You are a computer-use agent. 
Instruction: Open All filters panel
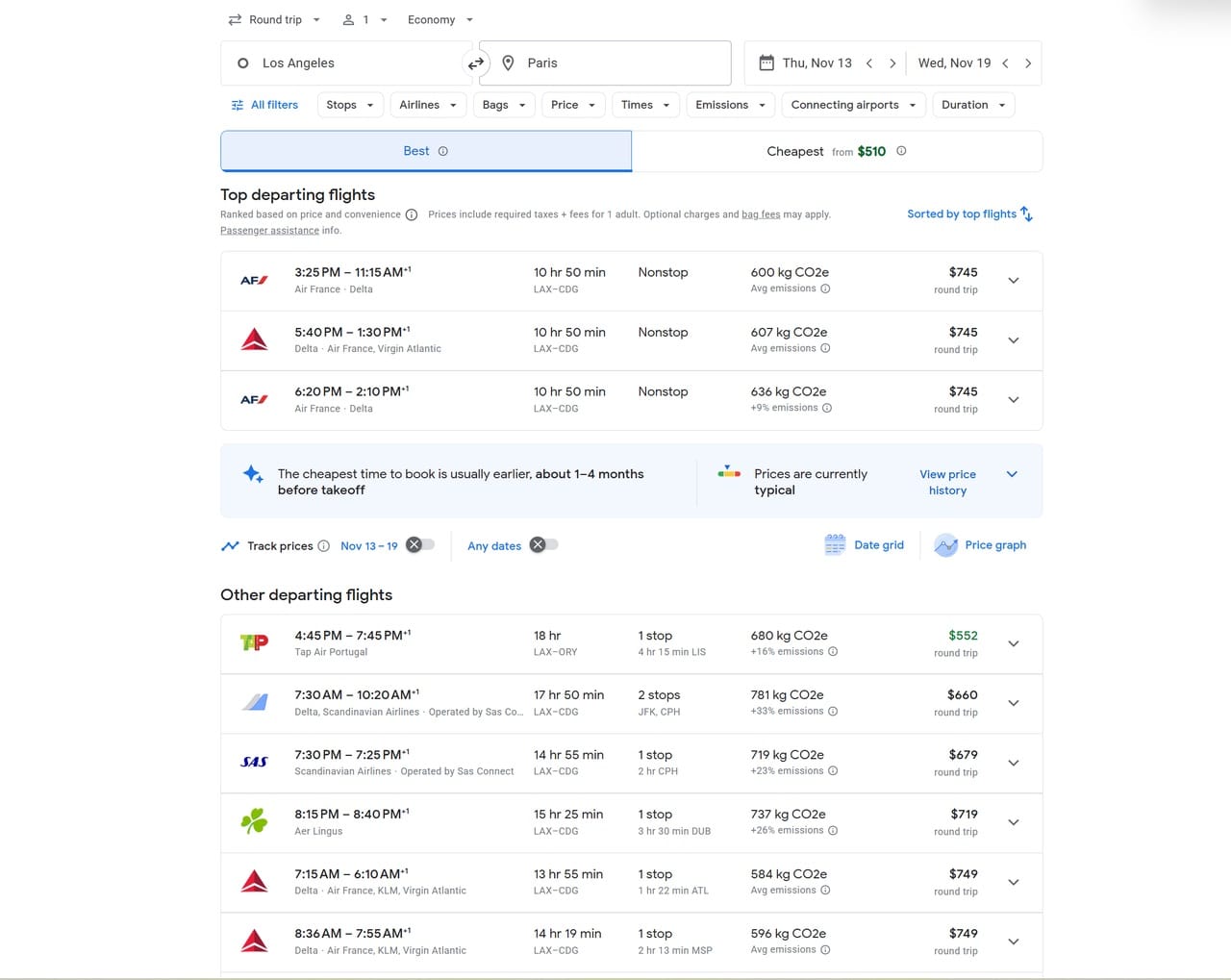point(264,105)
